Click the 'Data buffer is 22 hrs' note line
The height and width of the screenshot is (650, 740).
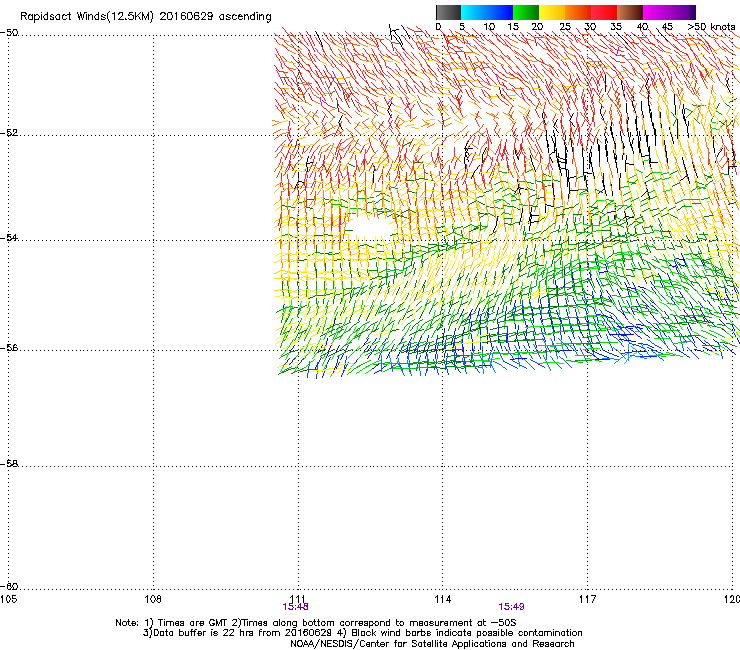362,633
